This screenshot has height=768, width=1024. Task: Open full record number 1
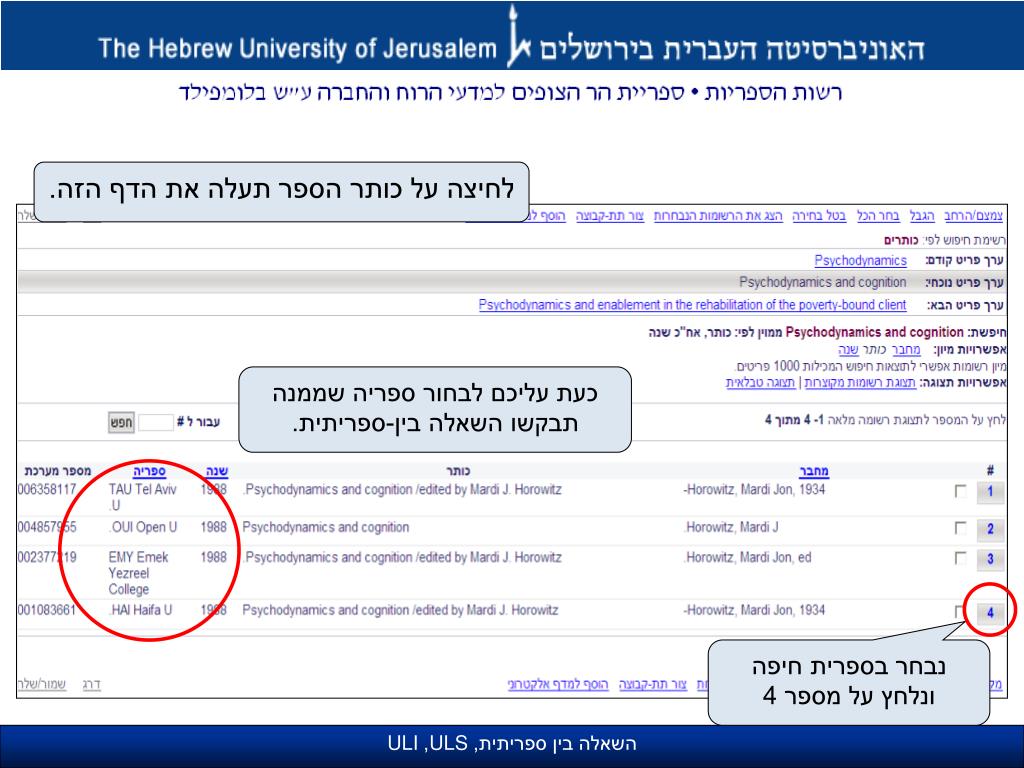click(990, 492)
